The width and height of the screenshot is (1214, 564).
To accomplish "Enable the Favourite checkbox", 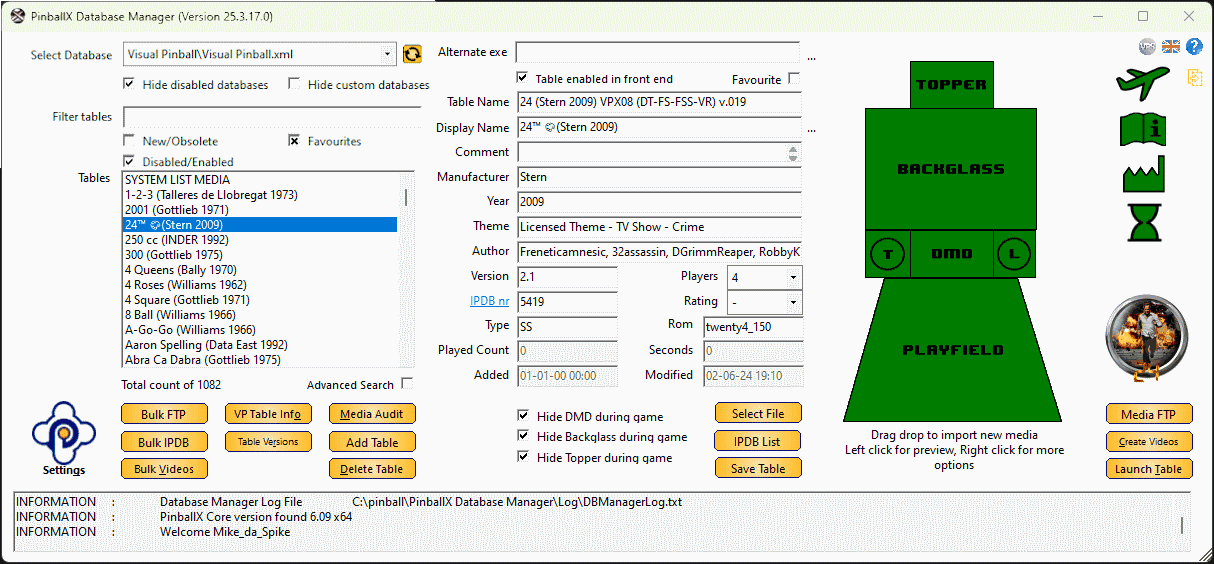I will [x=794, y=79].
